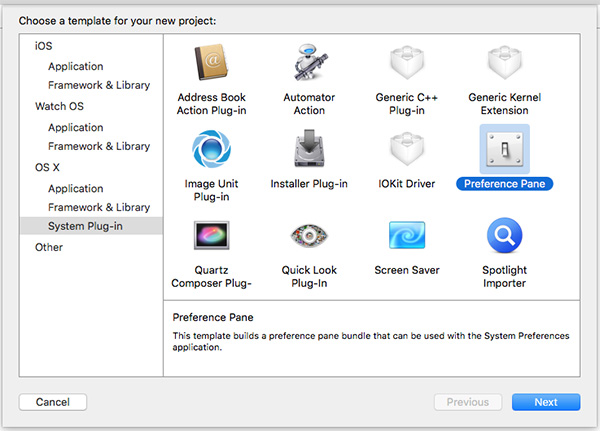The width and height of the screenshot is (600, 431).
Task: Click the Preference Pane switch icon
Action: click(x=505, y=149)
